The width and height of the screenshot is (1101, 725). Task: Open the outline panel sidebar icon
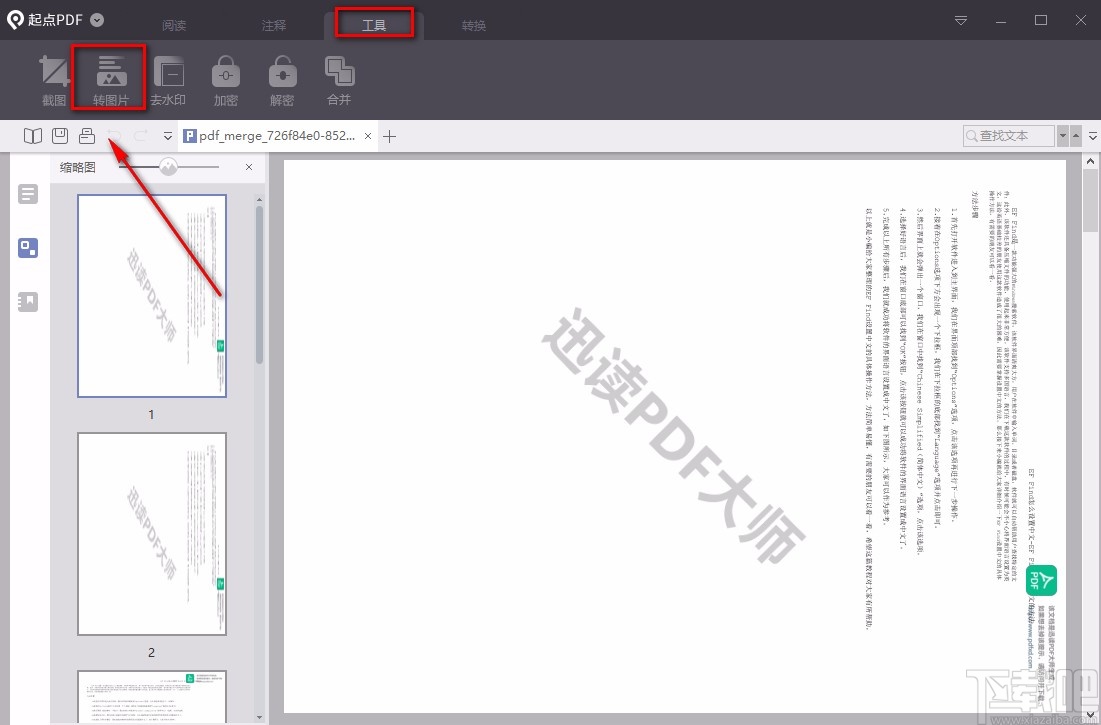28,194
